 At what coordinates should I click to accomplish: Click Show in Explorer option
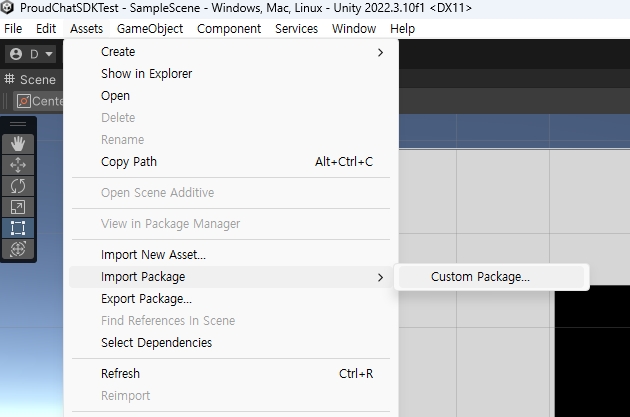pos(146,74)
